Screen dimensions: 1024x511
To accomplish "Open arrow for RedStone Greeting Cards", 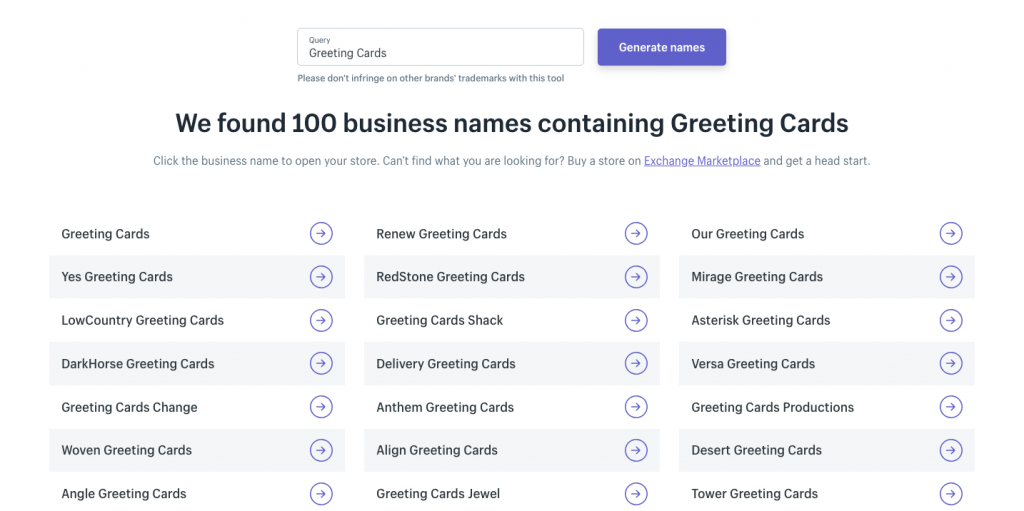I will [x=636, y=277].
